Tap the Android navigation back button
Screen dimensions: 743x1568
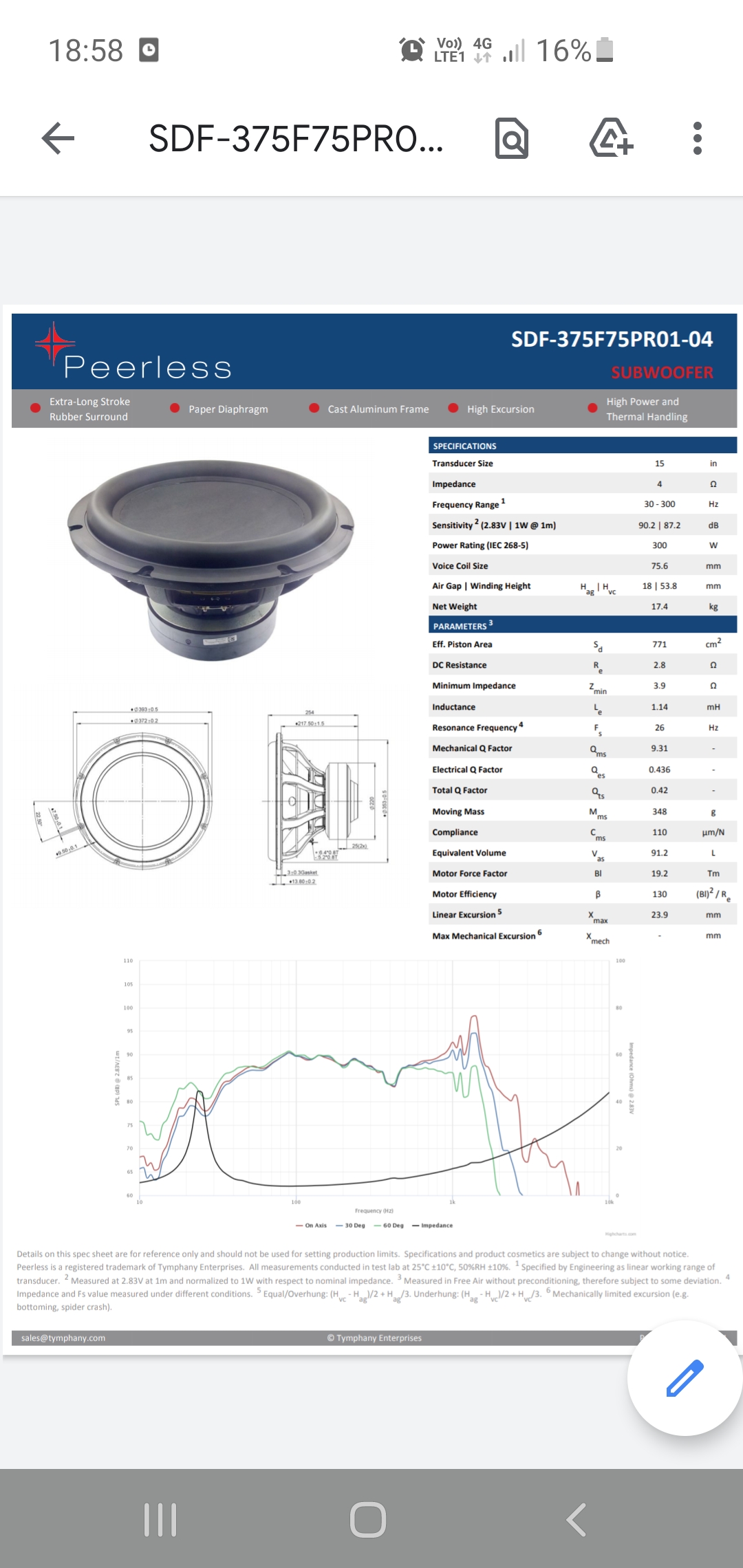tap(577, 1520)
